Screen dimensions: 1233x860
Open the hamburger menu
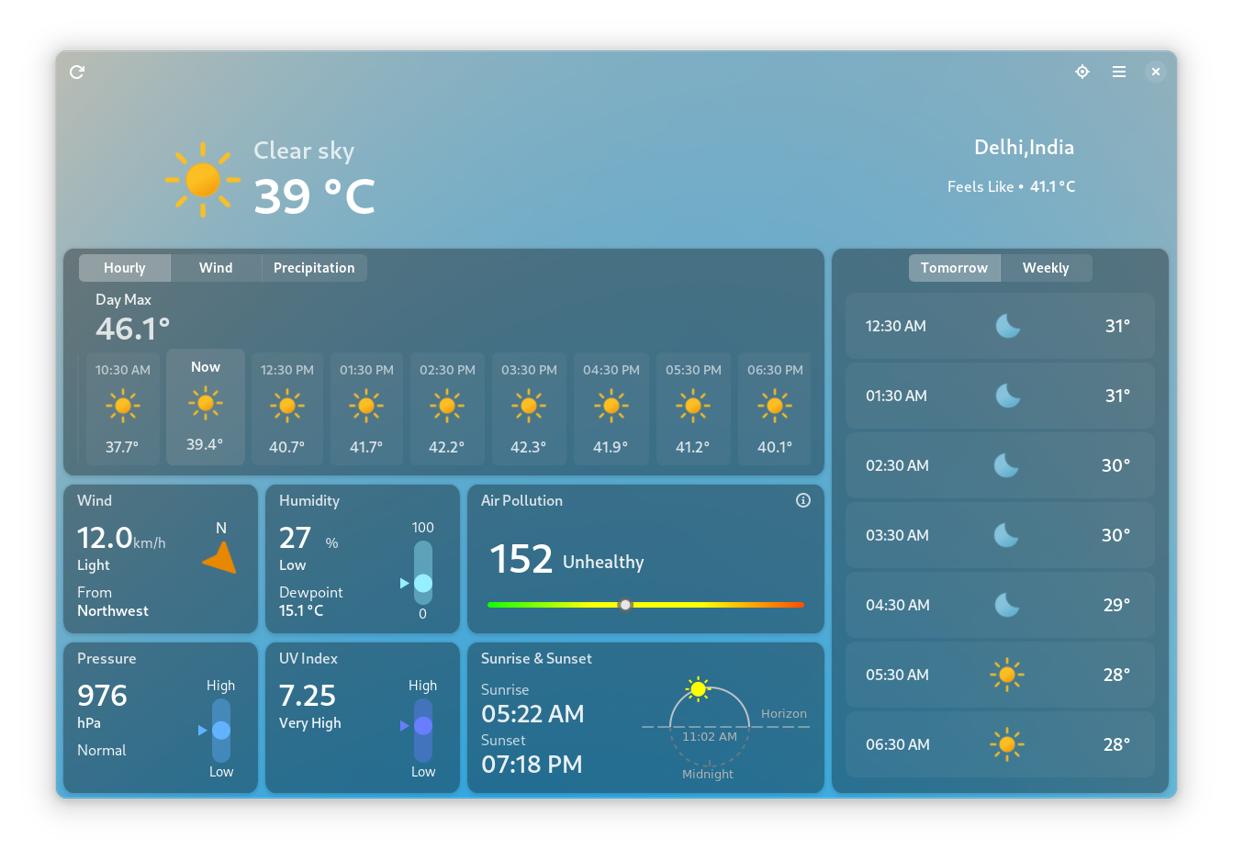click(x=1119, y=72)
